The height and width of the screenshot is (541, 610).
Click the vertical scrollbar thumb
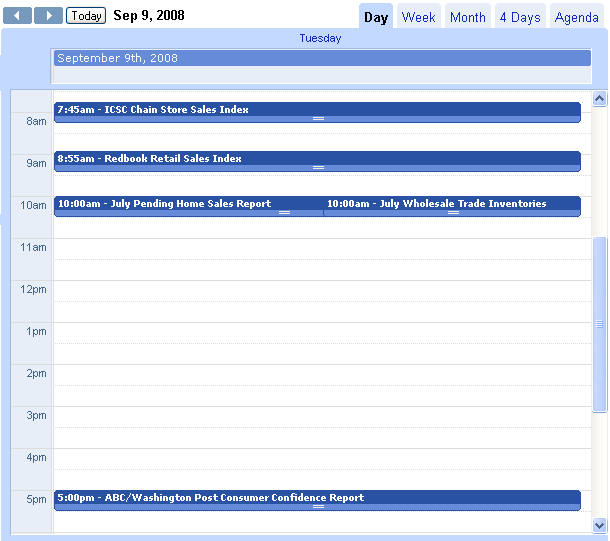(x=599, y=324)
